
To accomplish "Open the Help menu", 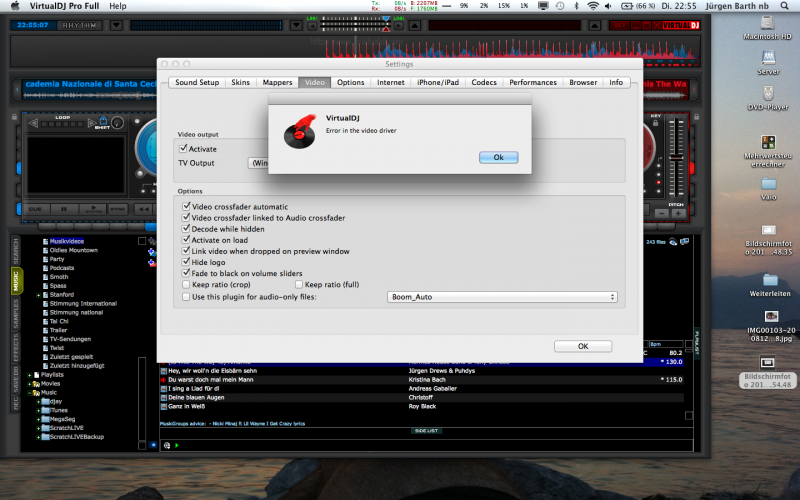I will tap(118, 6).
